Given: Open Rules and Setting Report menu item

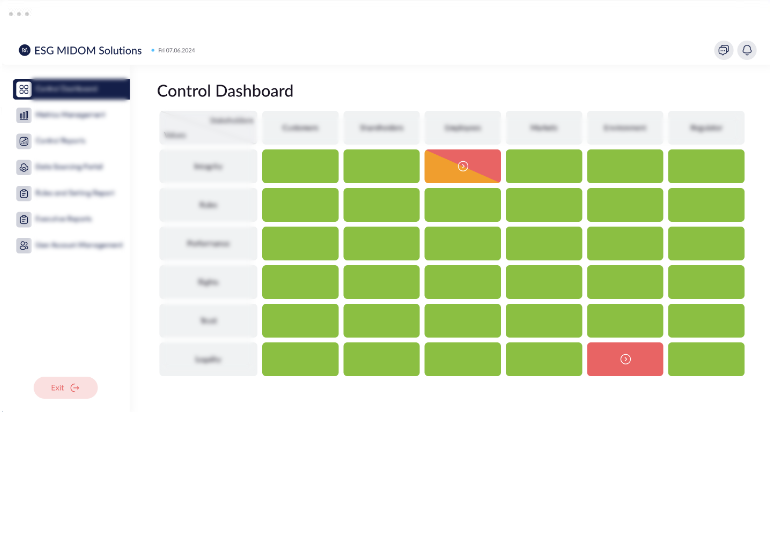Looking at the screenshot, I should click(x=76, y=193).
